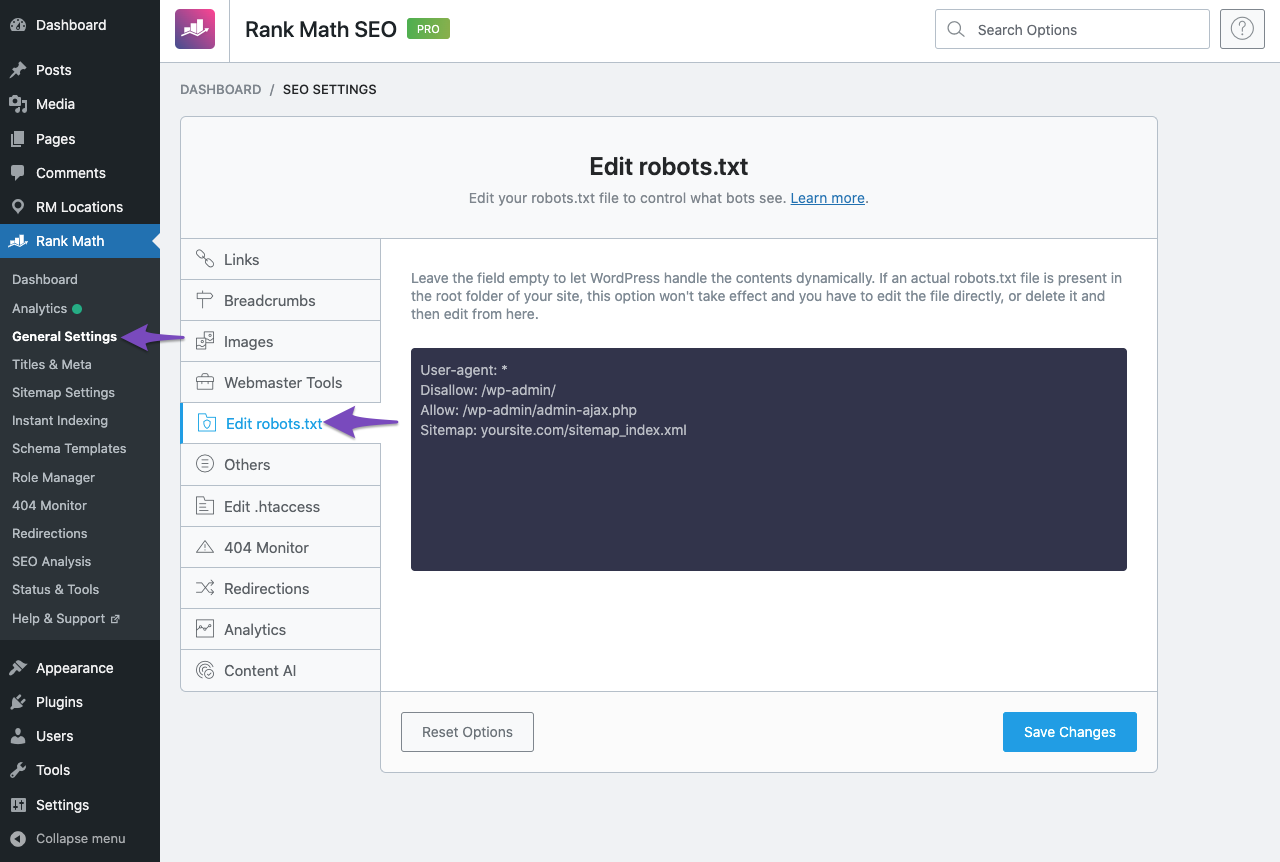Click inside the Search Options field

coord(1072,29)
